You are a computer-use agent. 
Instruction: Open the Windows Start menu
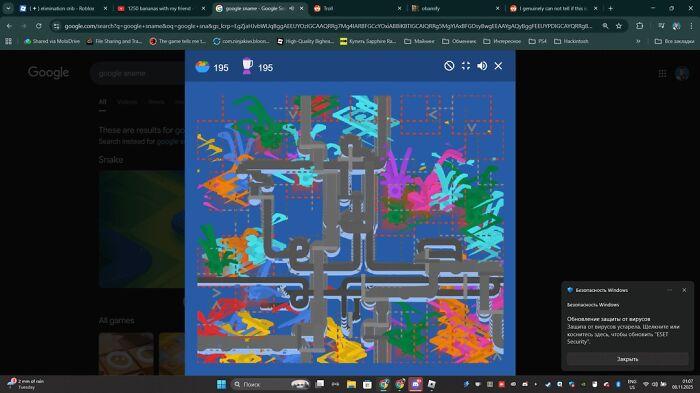coord(221,384)
